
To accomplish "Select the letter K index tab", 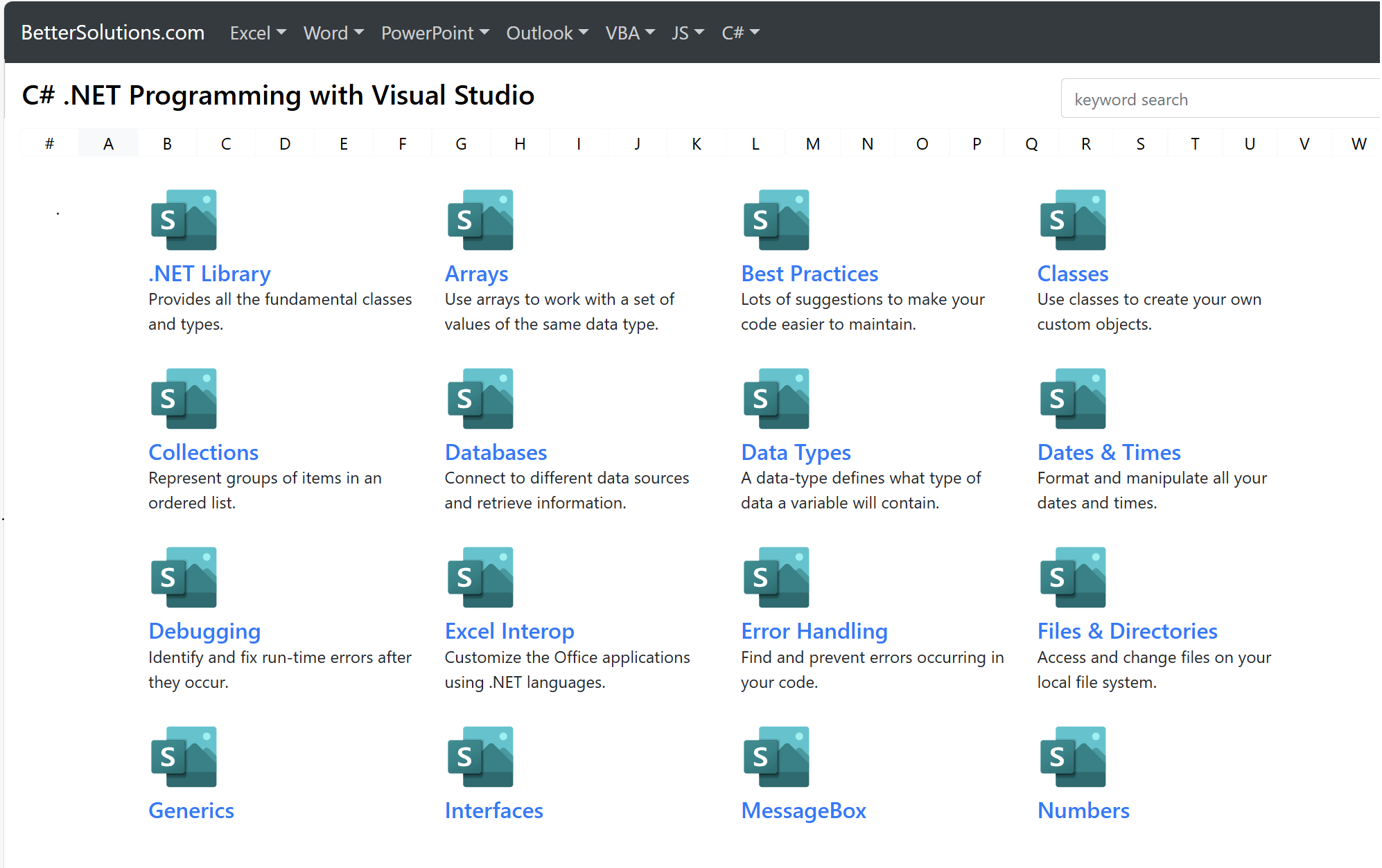I will 697,143.
